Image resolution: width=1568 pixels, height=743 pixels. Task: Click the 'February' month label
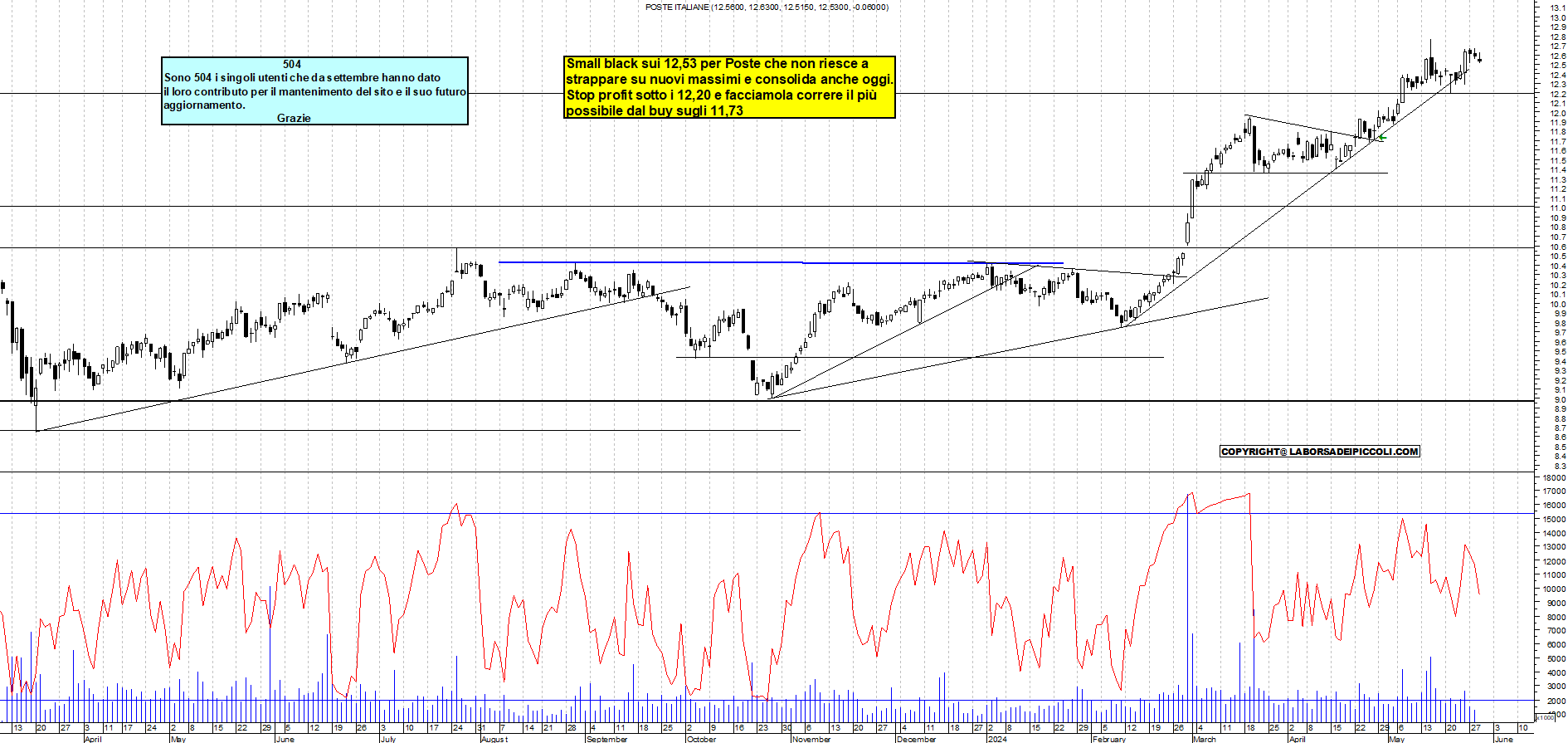tap(1109, 739)
